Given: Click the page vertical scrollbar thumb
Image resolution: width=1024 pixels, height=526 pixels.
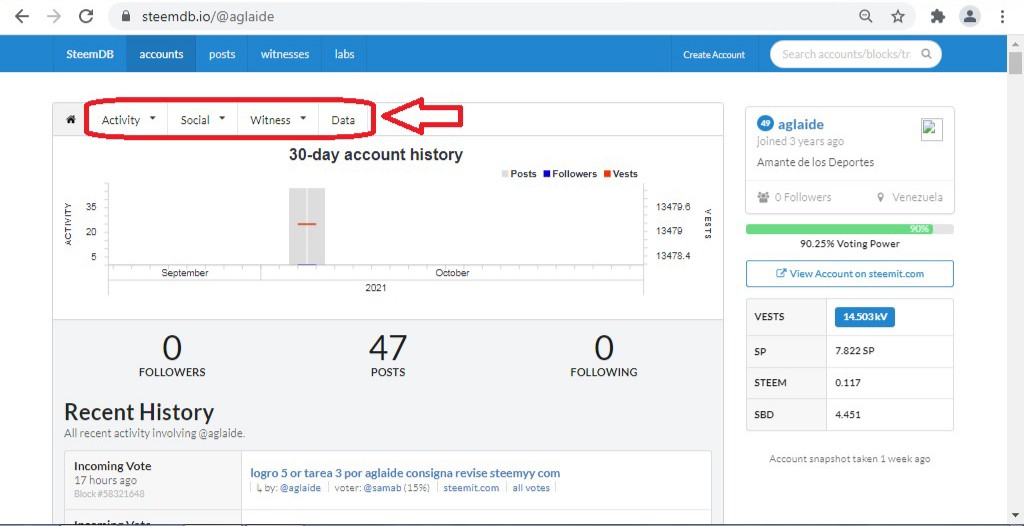Looking at the screenshot, I should (1015, 65).
